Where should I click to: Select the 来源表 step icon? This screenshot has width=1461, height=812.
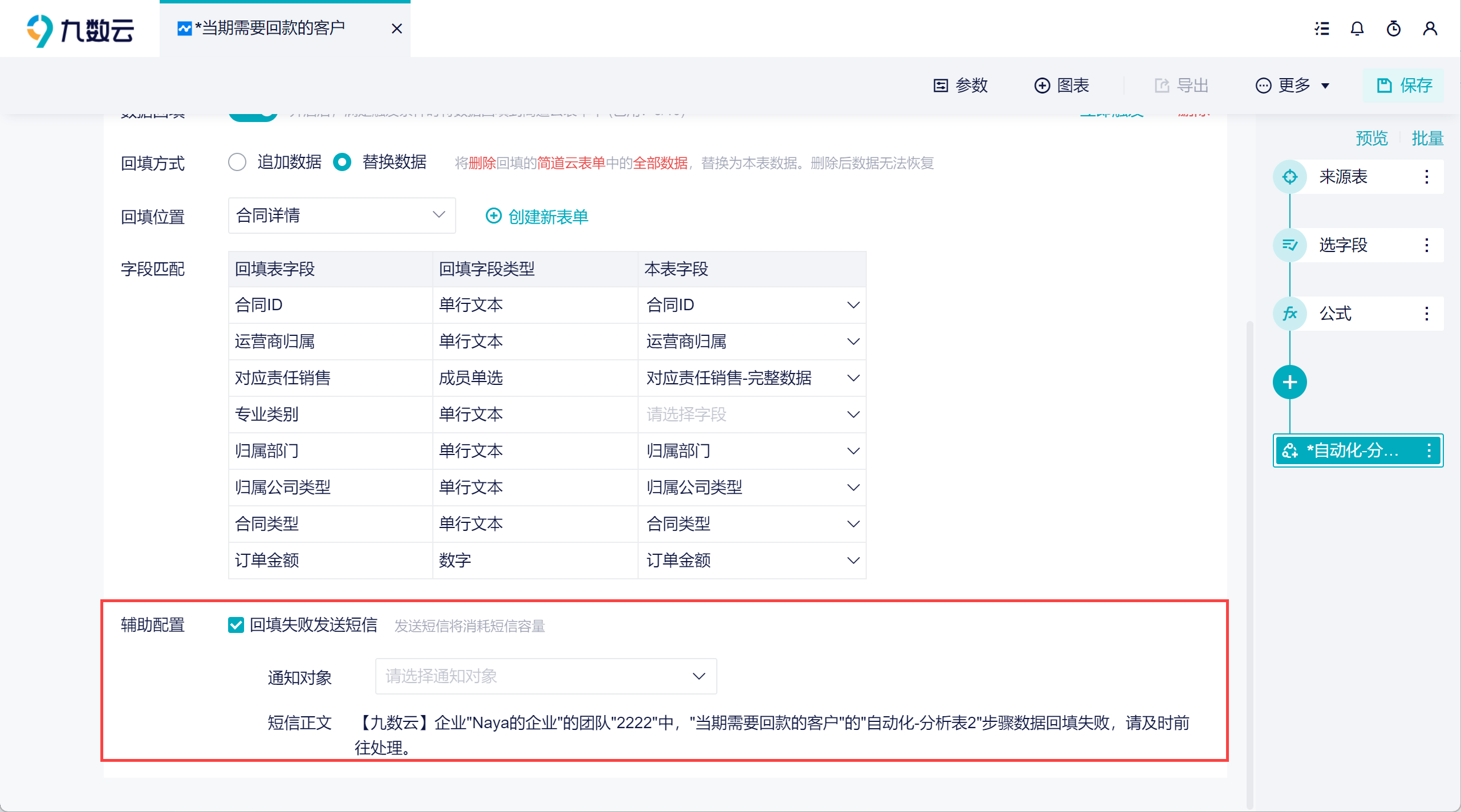(1289, 177)
